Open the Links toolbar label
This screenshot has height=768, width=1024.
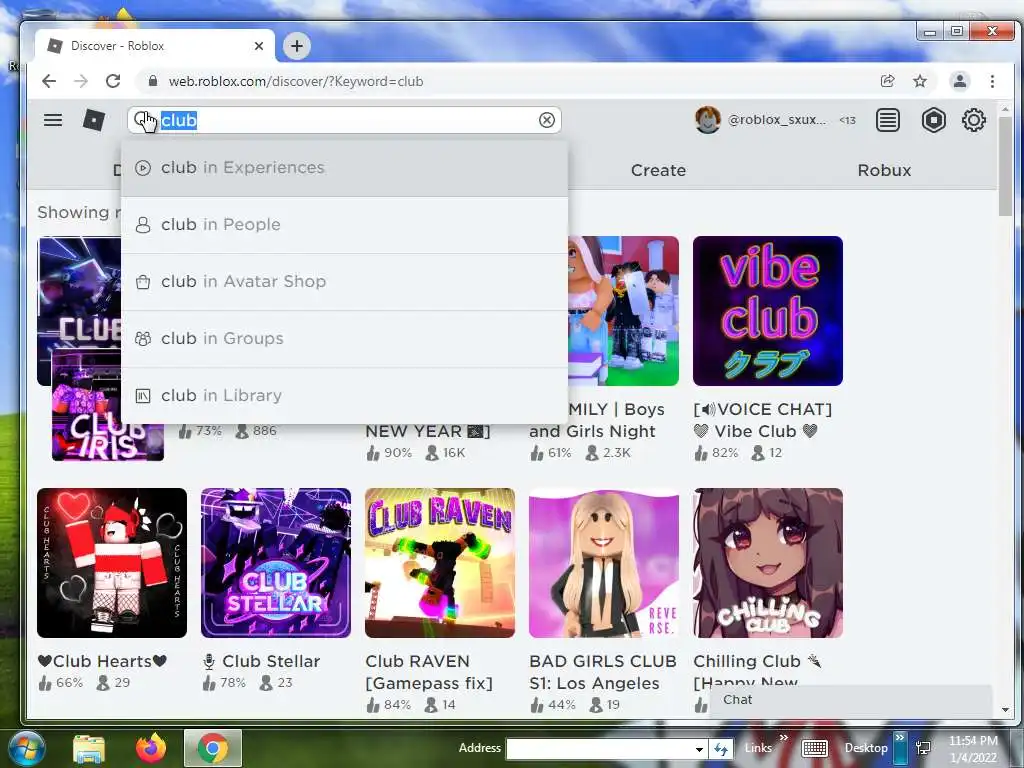pyautogui.click(x=758, y=748)
